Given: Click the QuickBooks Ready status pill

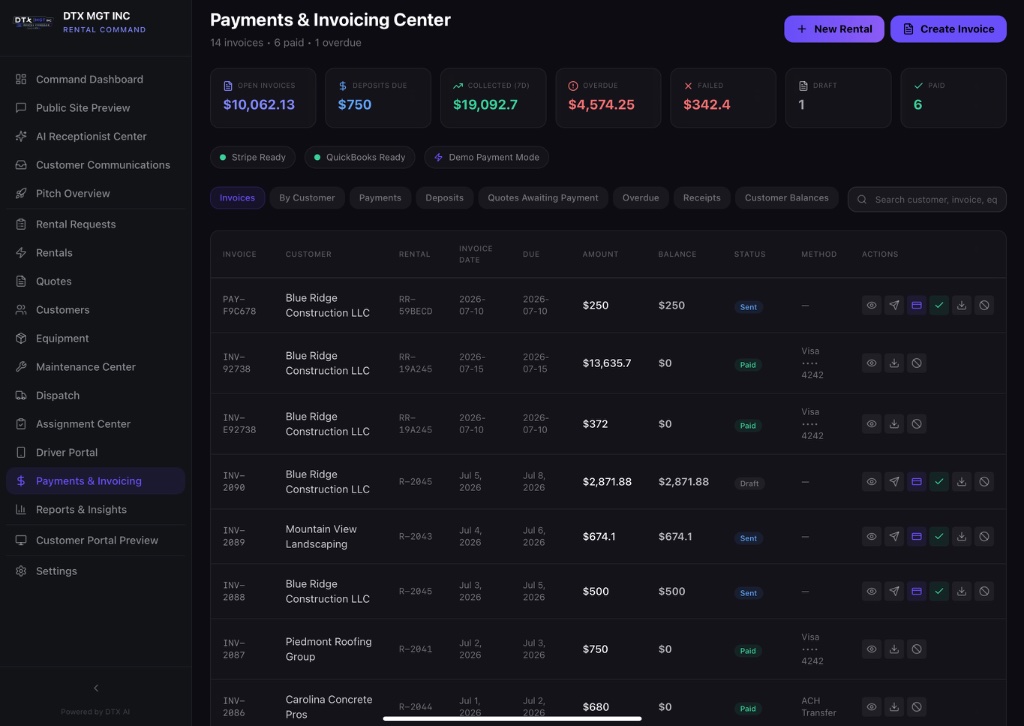Looking at the screenshot, I should coord(360,157).
